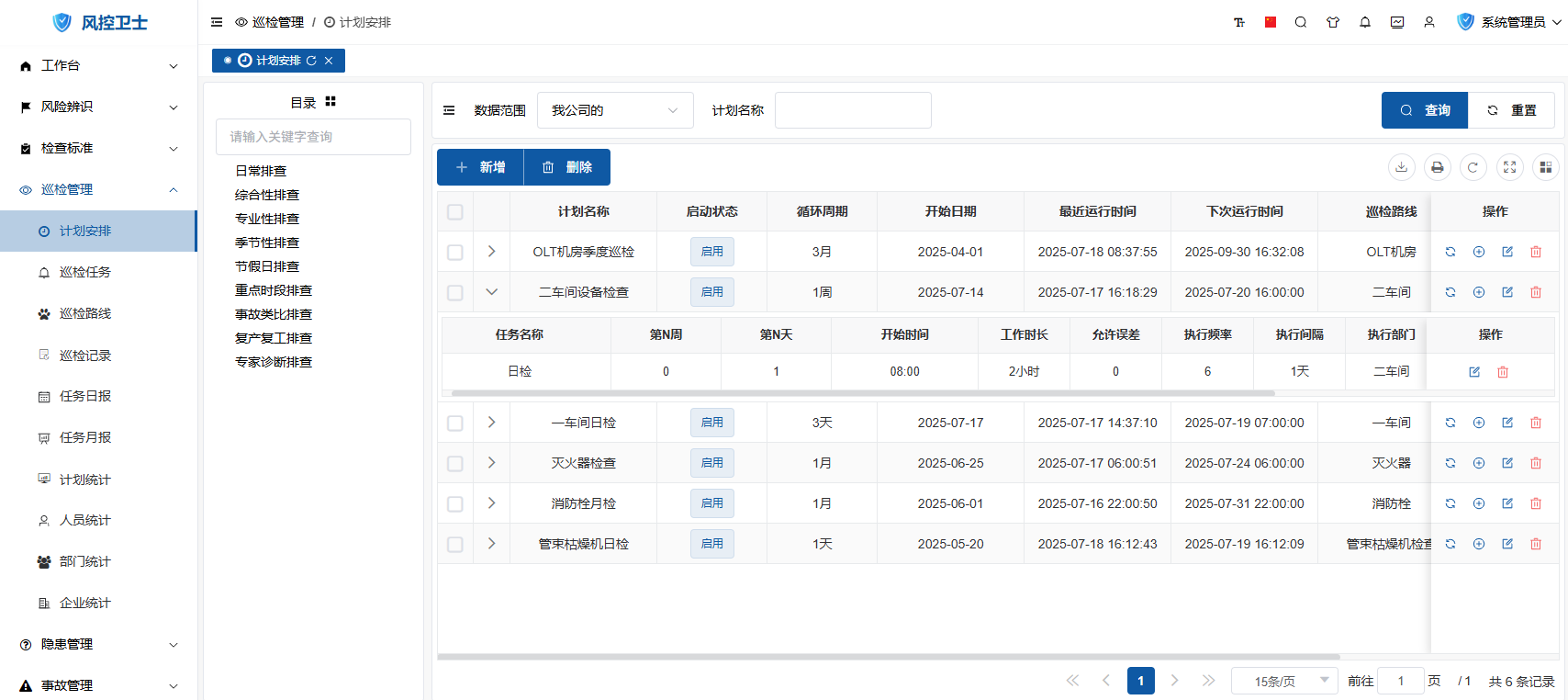Click the print icon above the table
This screenshot has height=700, width=1568.
tap(1437, 167)
